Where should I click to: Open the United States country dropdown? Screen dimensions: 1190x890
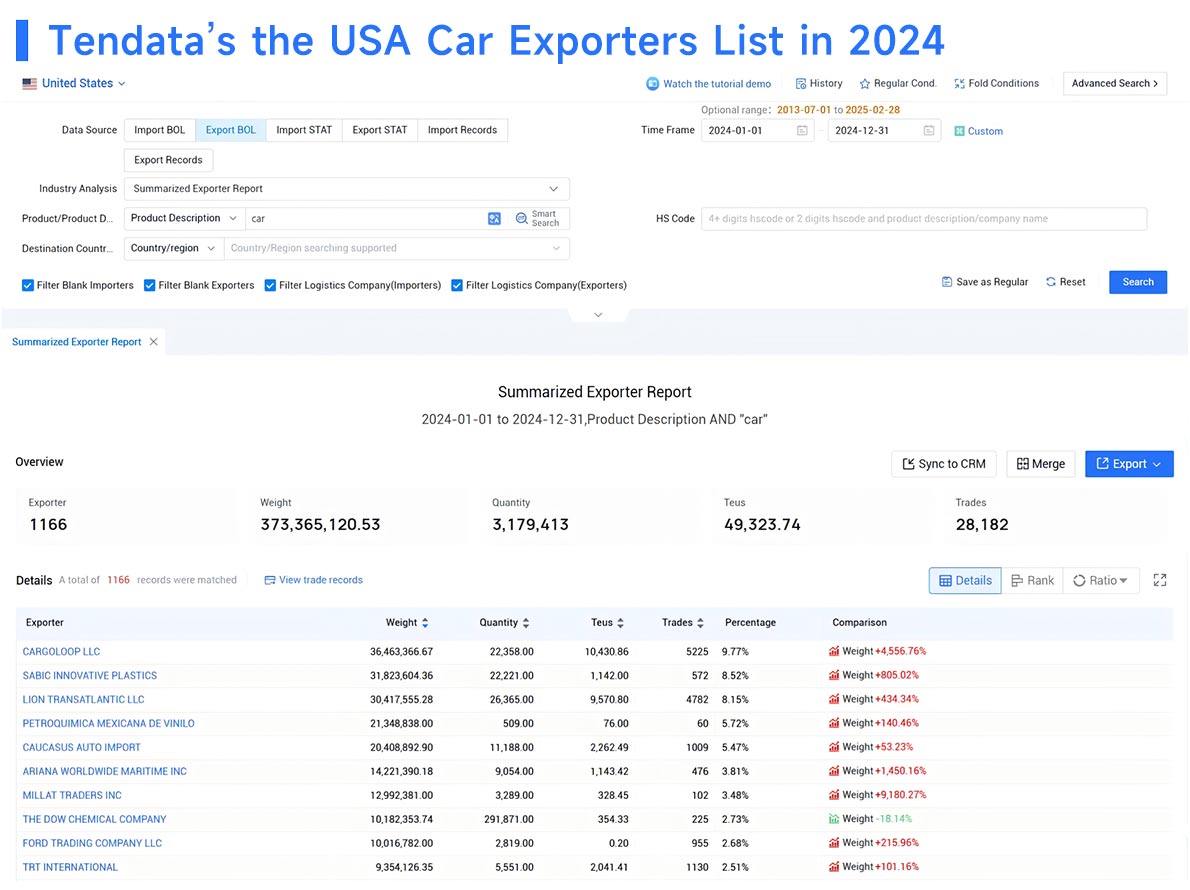[x=74, y=83]
